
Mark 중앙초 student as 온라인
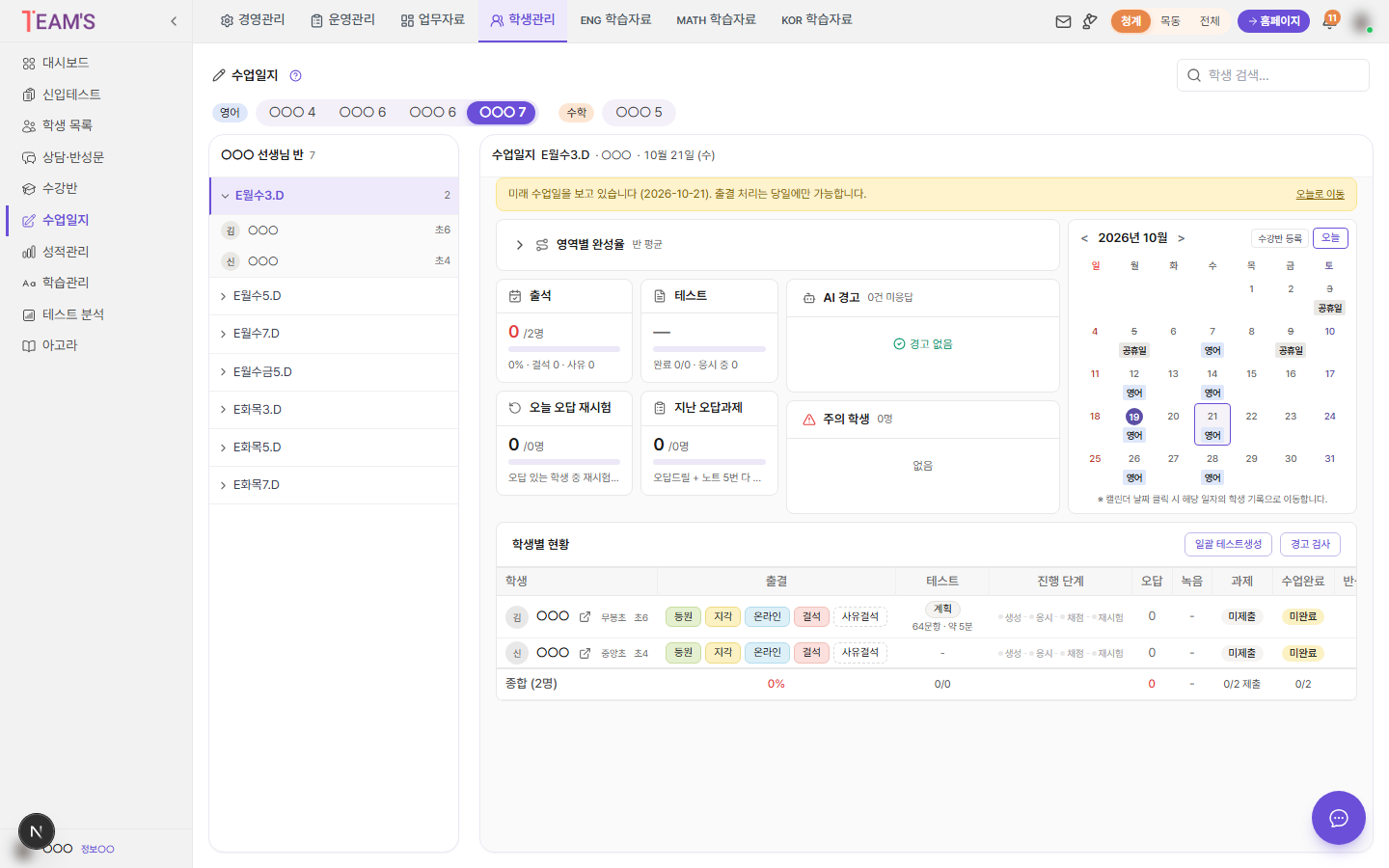pyautogui.click(x=767, y=653)
